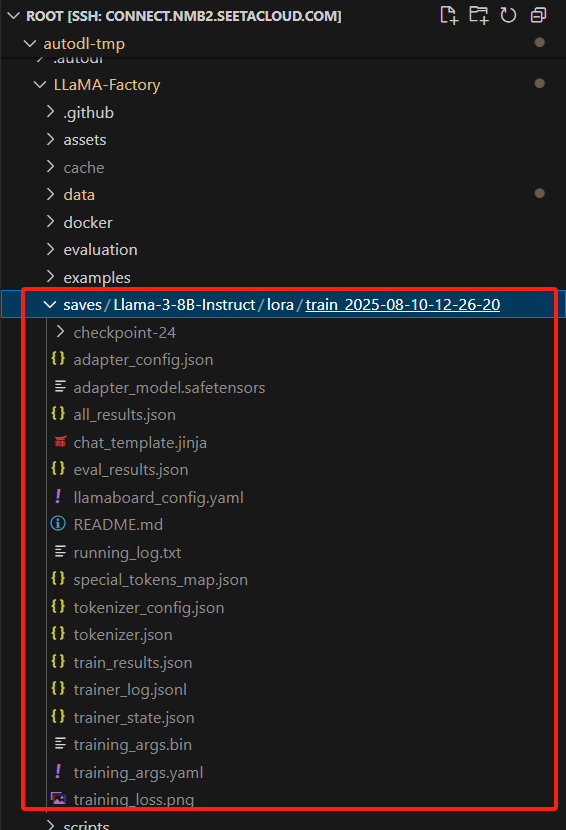Screen dimensions: 566x830
Task: Click YAML icon beside training_args.yaml
Action: click(x=58, y=772)
